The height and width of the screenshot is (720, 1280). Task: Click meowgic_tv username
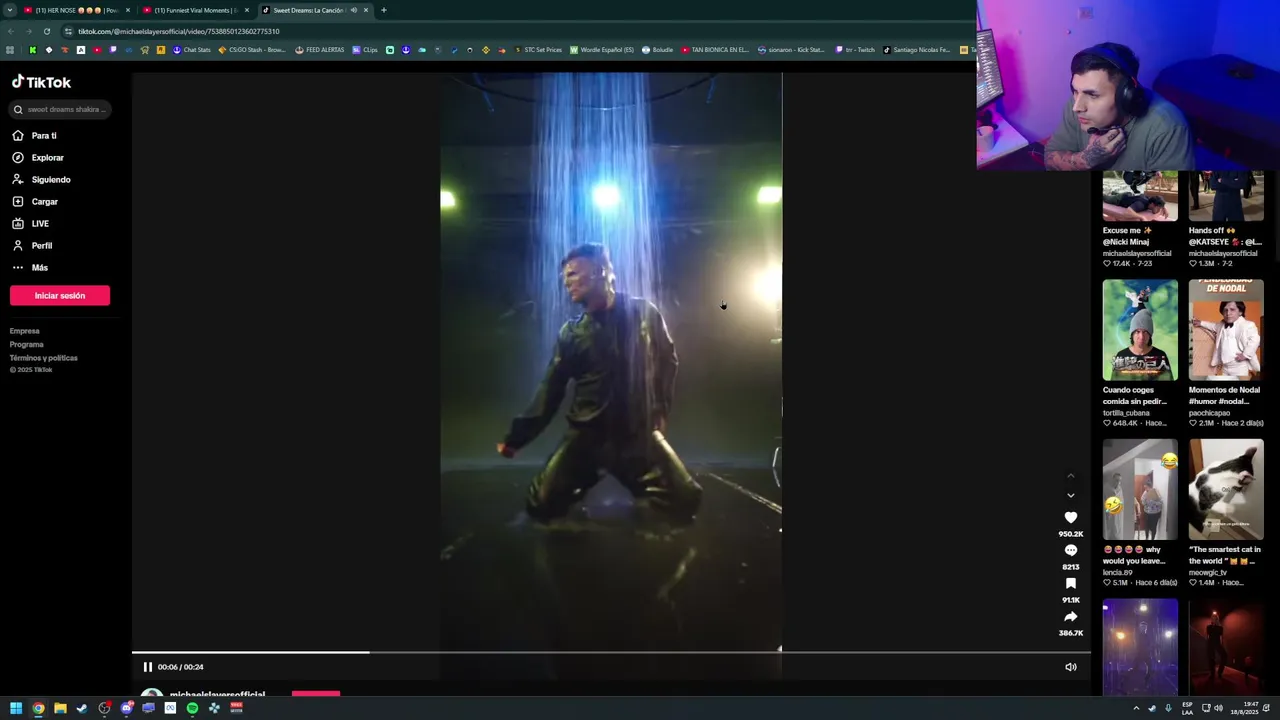1208,573
